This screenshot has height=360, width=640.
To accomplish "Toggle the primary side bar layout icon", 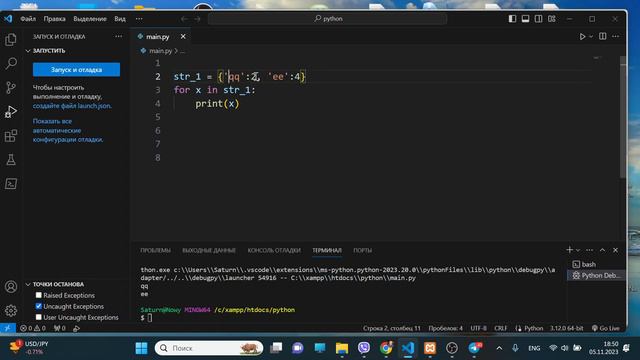I will (512, 19).
